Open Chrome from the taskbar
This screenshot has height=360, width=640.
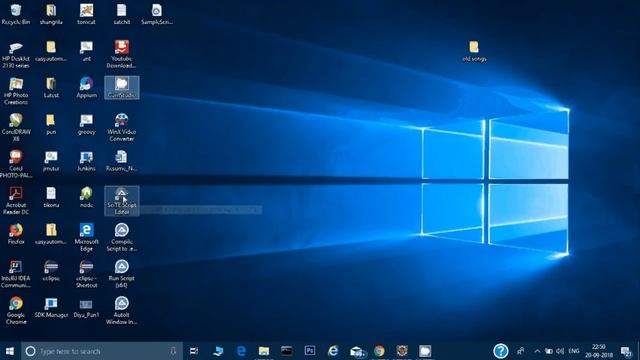click(379, 351)
